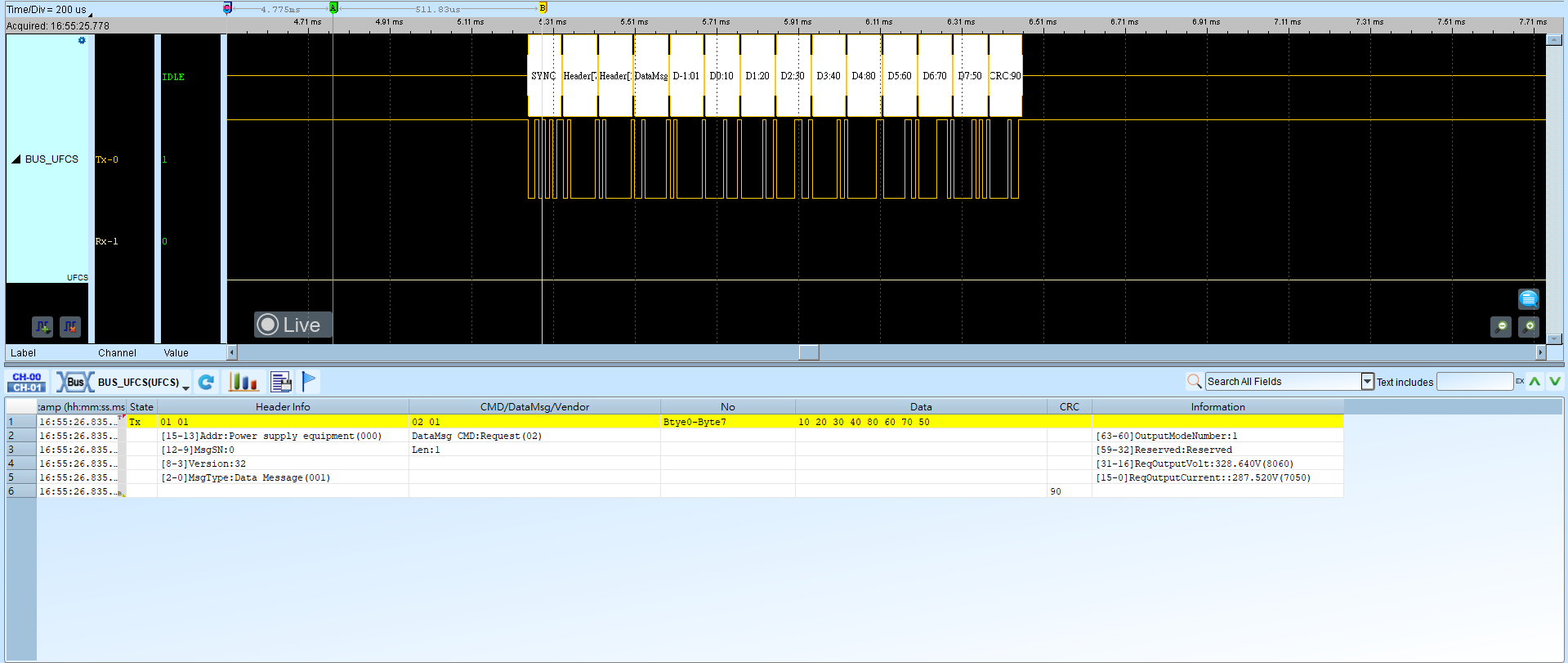This screenshot has height=663, width=1568.
Task: Select the Rx-1 channel label
Action: 107,241
